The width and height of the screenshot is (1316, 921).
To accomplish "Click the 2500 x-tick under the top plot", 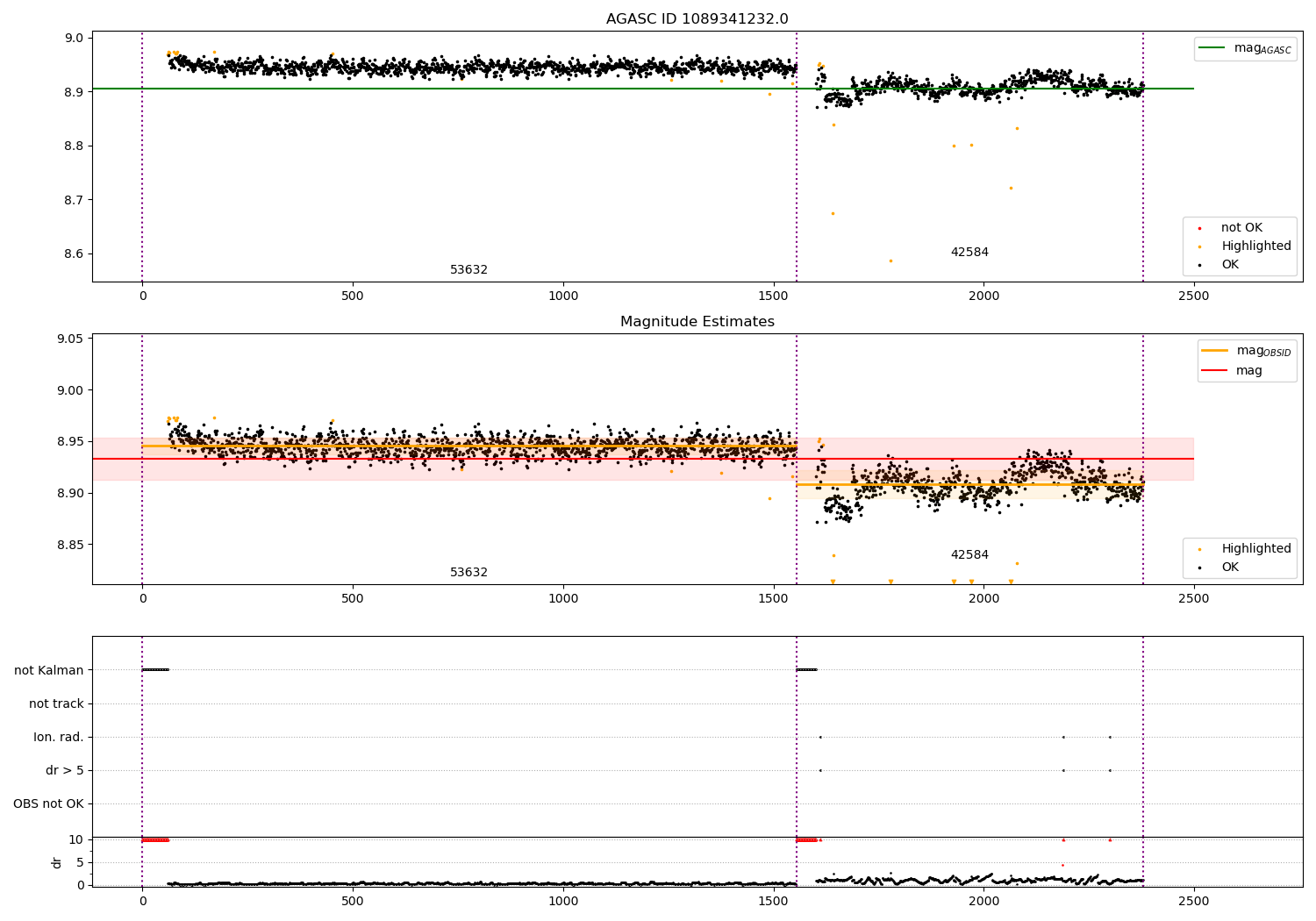I will point(1194,296).
